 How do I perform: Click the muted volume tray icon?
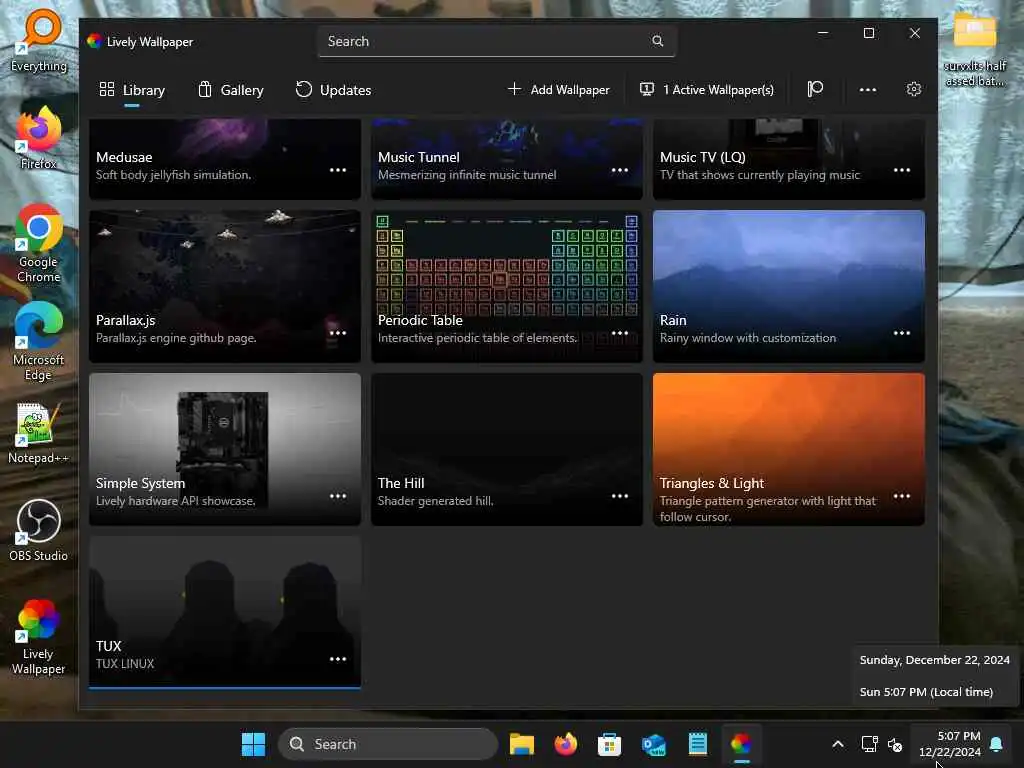[x=895, y=744]
